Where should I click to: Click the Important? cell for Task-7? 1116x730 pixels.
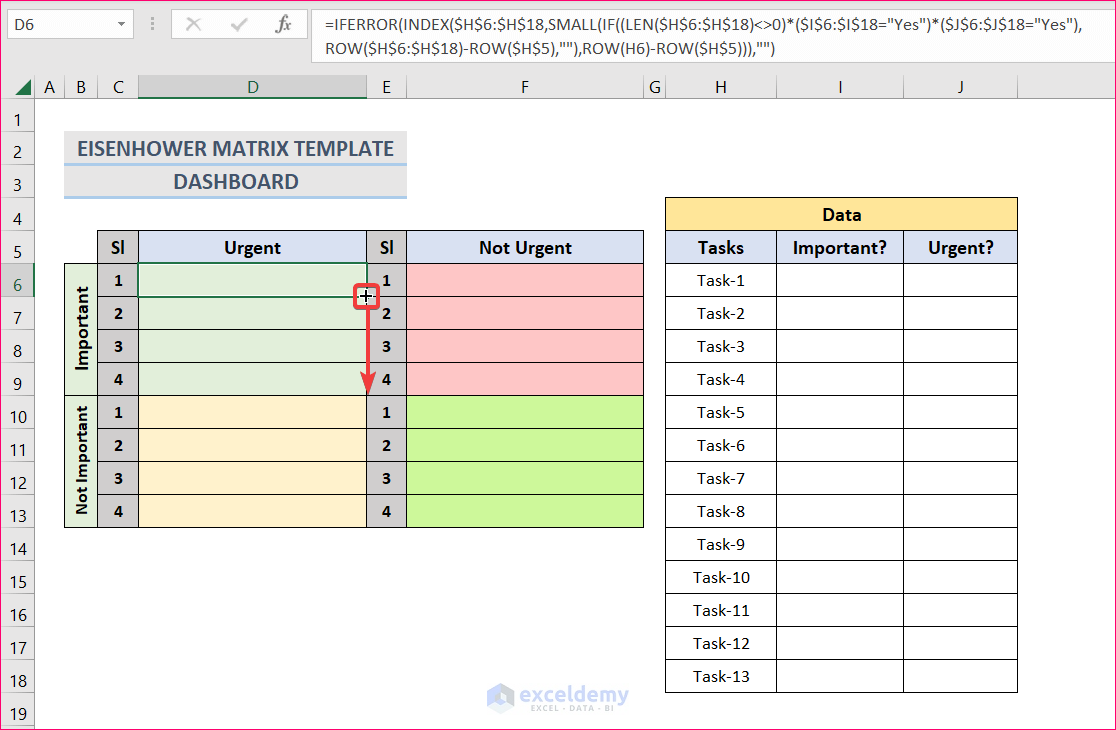840,478
